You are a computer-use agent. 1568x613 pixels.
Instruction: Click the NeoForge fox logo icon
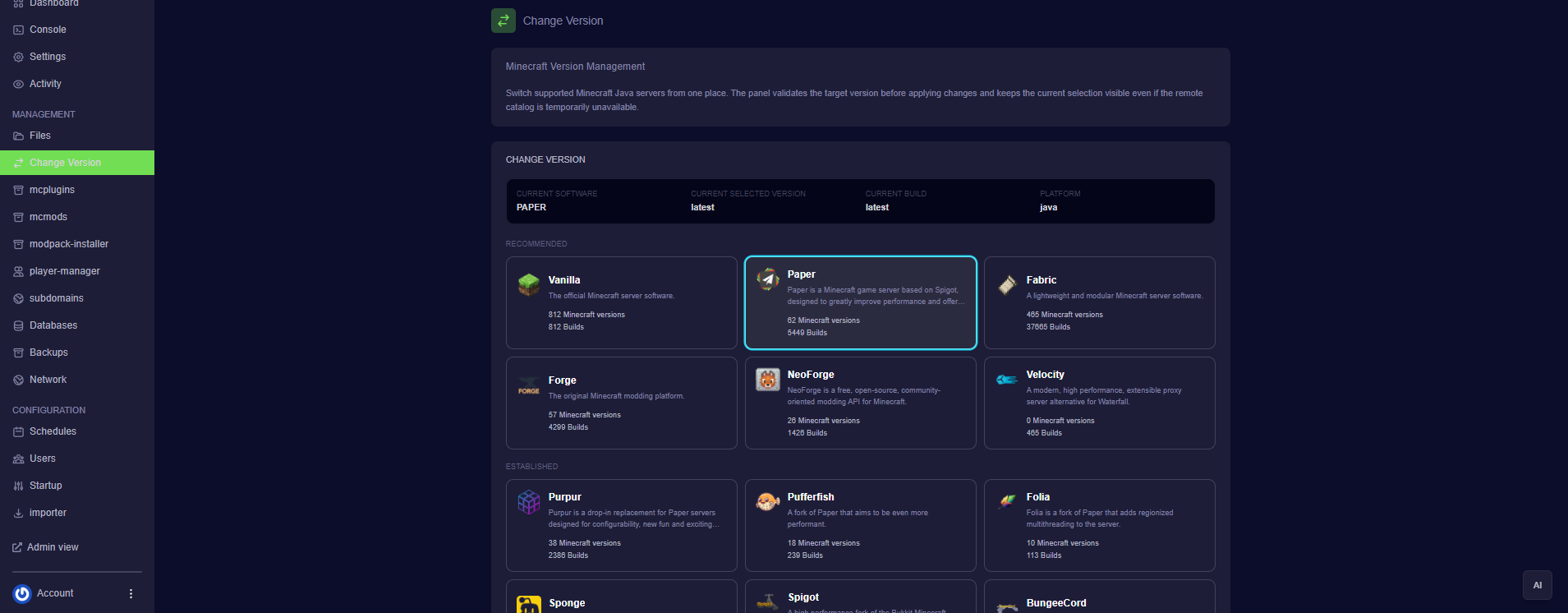pyautogui.click(x=768, y=380)
